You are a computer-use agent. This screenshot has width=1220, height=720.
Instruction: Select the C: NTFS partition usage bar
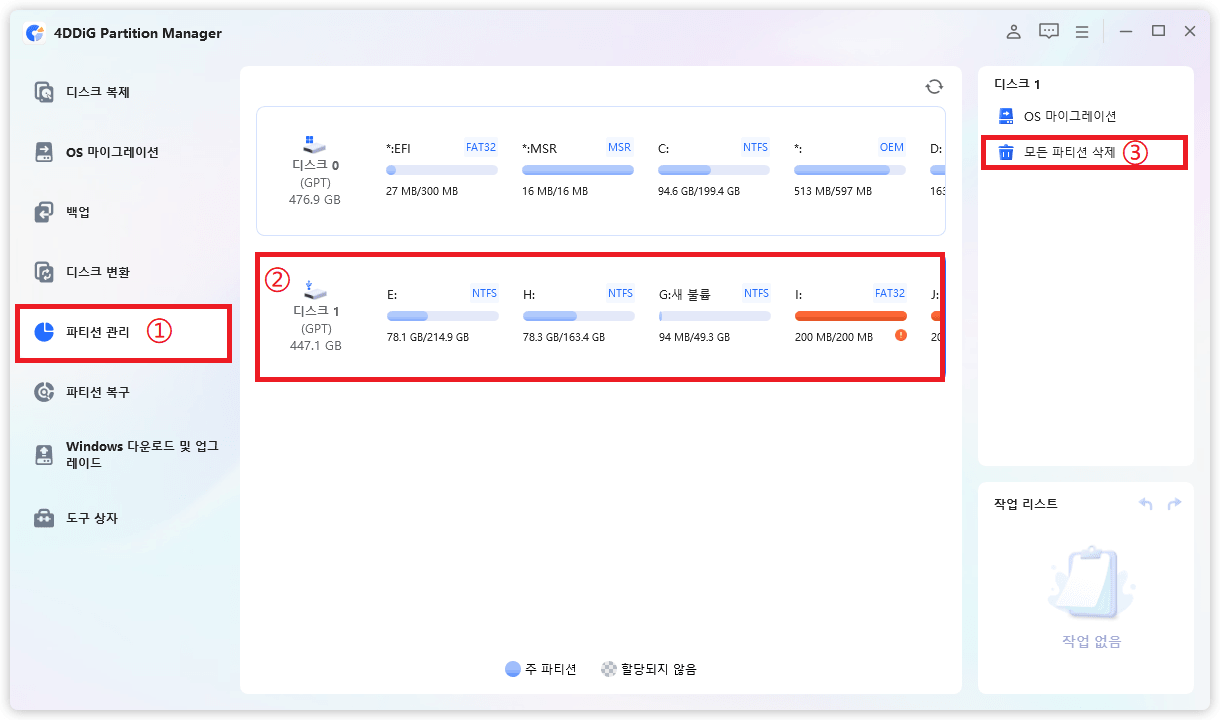point(713,170)
